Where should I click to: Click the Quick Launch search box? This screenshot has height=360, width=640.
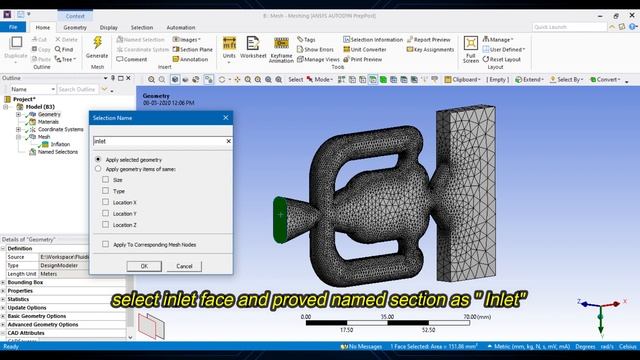(569, 27)
